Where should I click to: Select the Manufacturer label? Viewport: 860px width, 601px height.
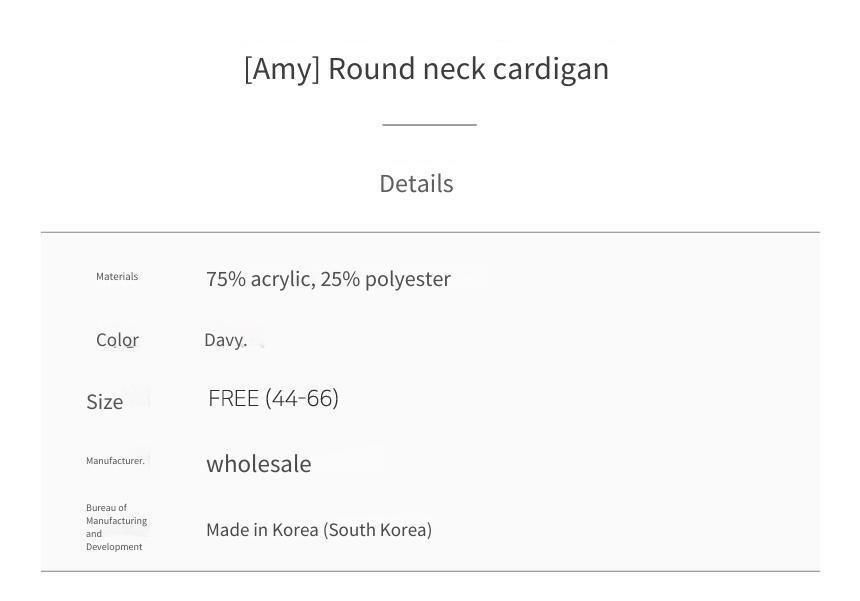115,461
